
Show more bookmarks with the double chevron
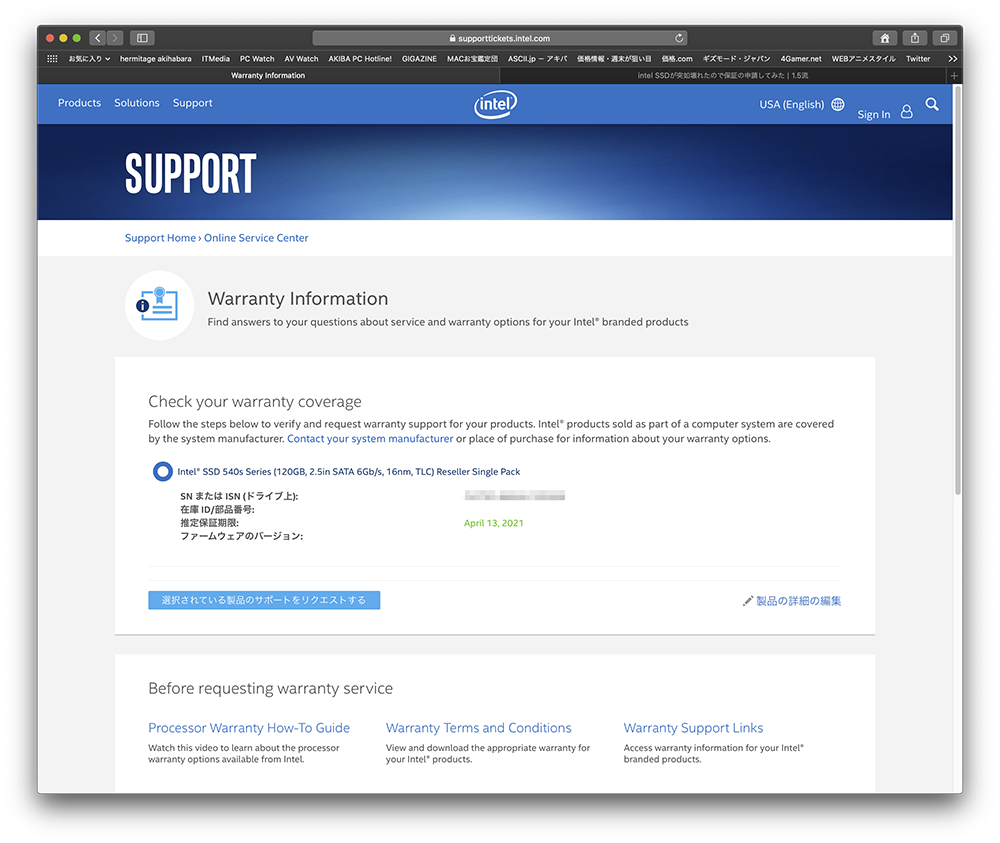coord(952,59)
